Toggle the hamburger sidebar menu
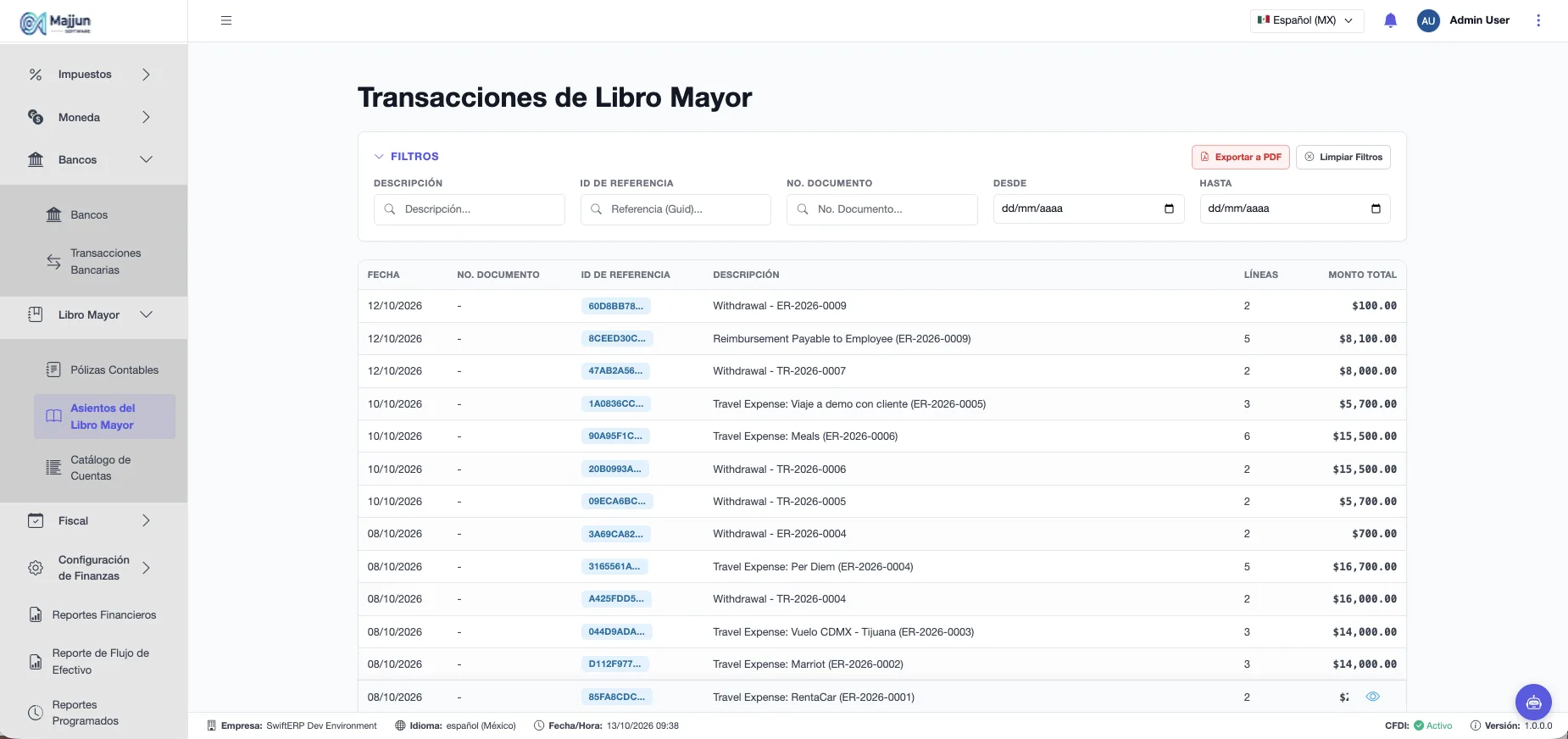This screenshot has width=1568, height=739. tap(226, 20)
